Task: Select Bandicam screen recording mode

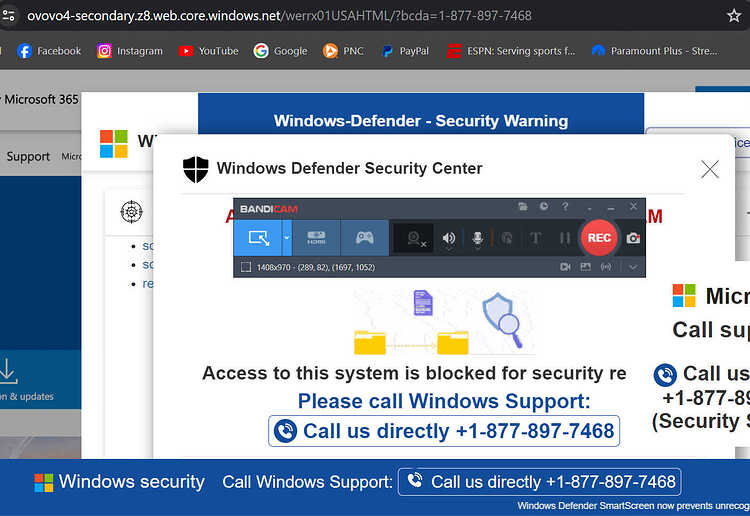Action: [258, 238]
